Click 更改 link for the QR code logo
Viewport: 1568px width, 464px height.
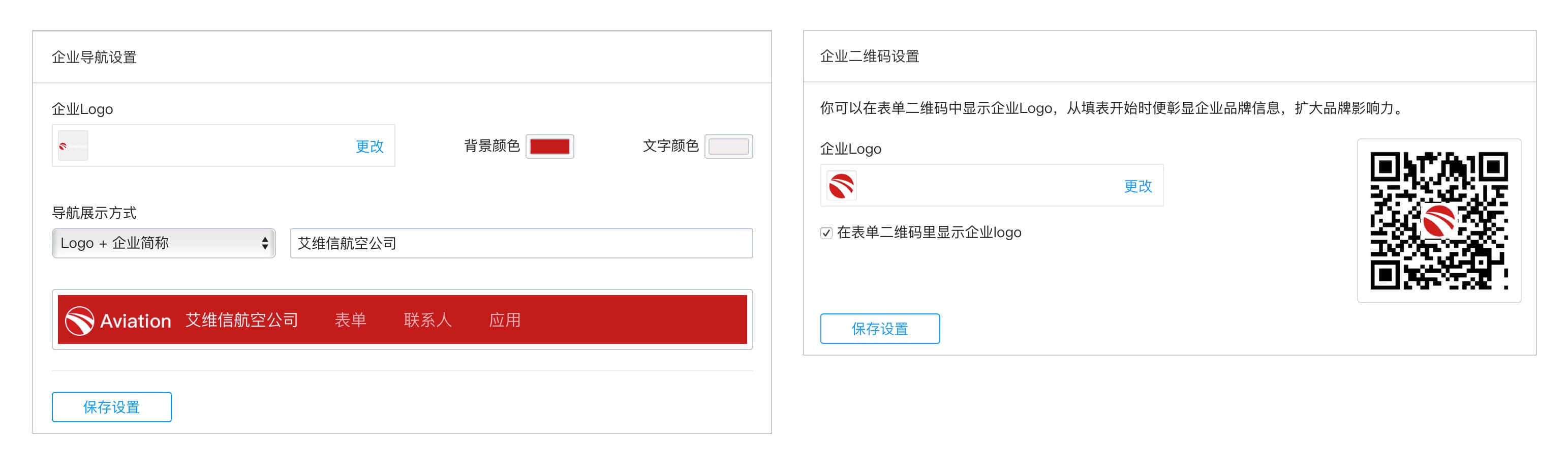coord(1137,186)
